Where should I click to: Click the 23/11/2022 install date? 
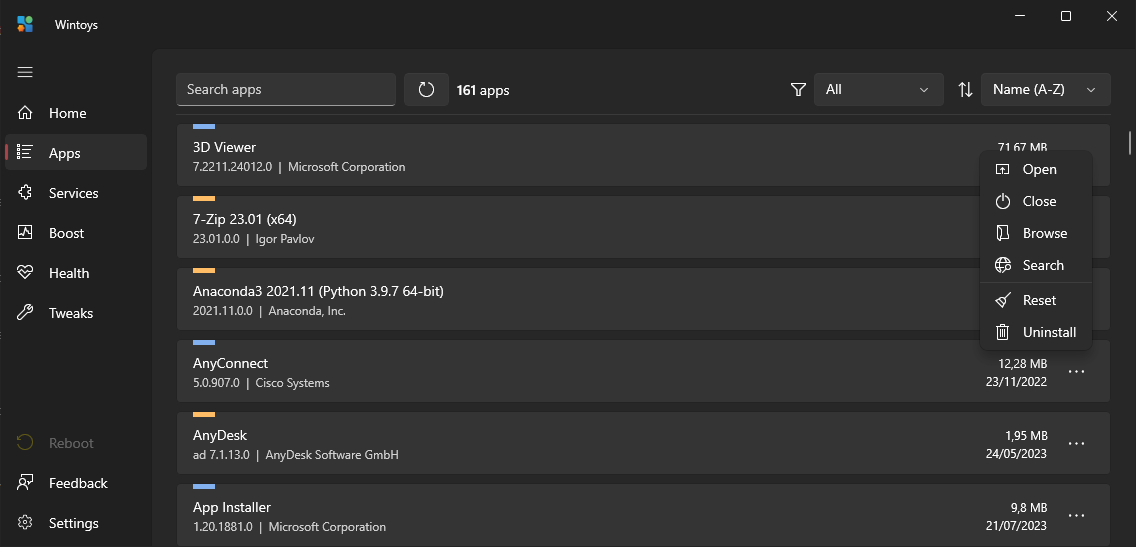[x=1016, y=381]
